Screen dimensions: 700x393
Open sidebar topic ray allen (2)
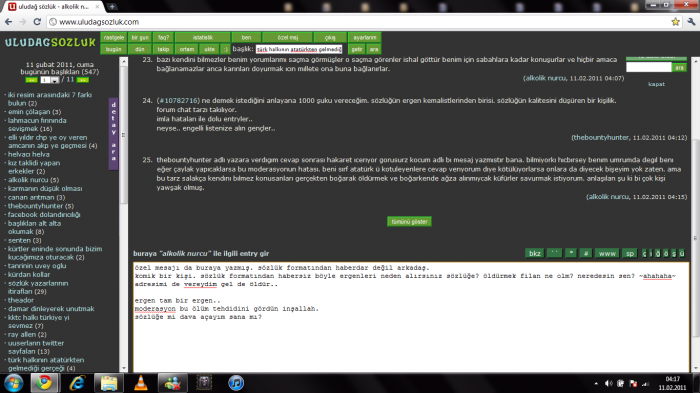[27, 334]
